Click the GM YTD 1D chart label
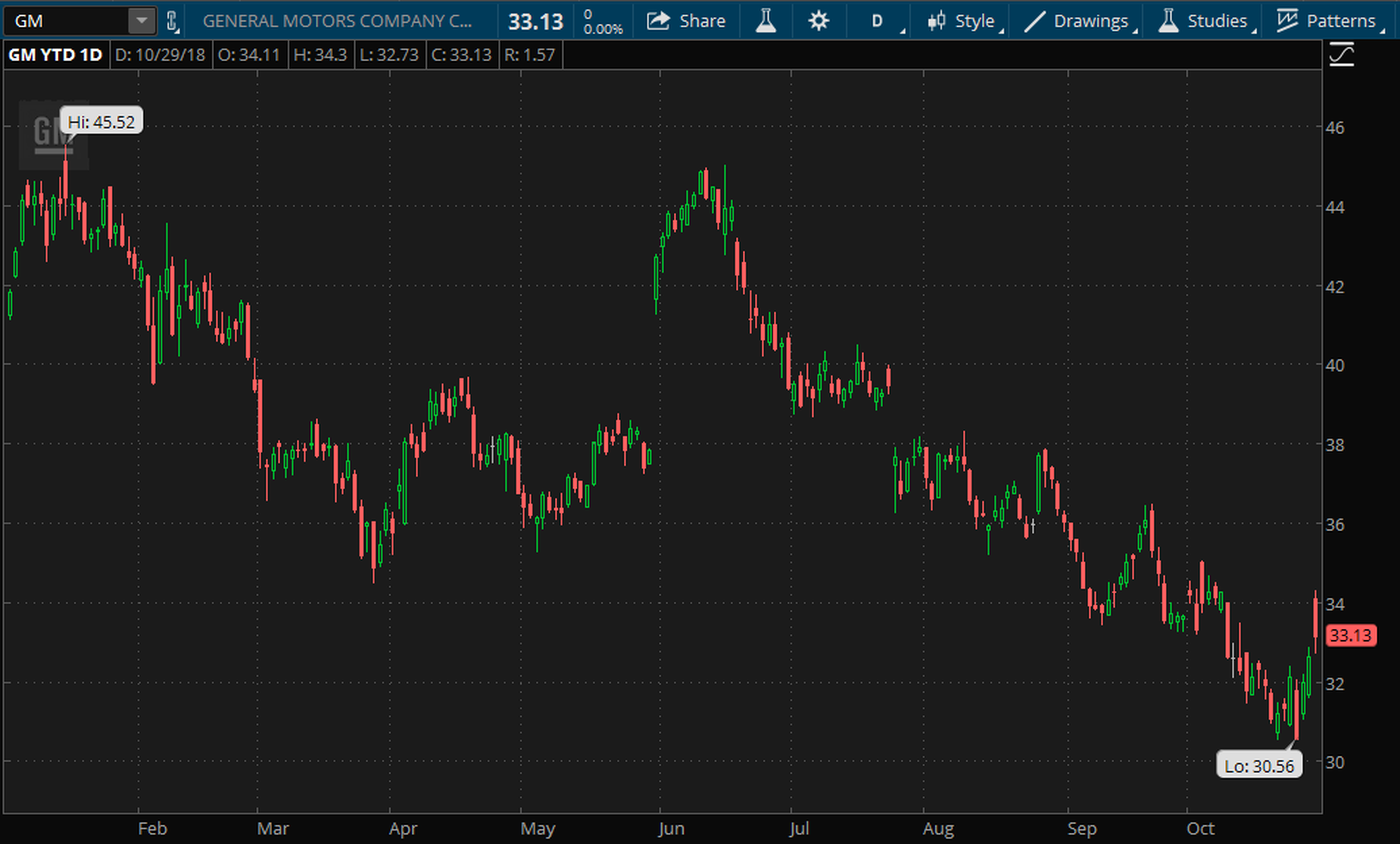This screenshot has height=844, width=1400. pyautogui.click(x=55, y=55)
